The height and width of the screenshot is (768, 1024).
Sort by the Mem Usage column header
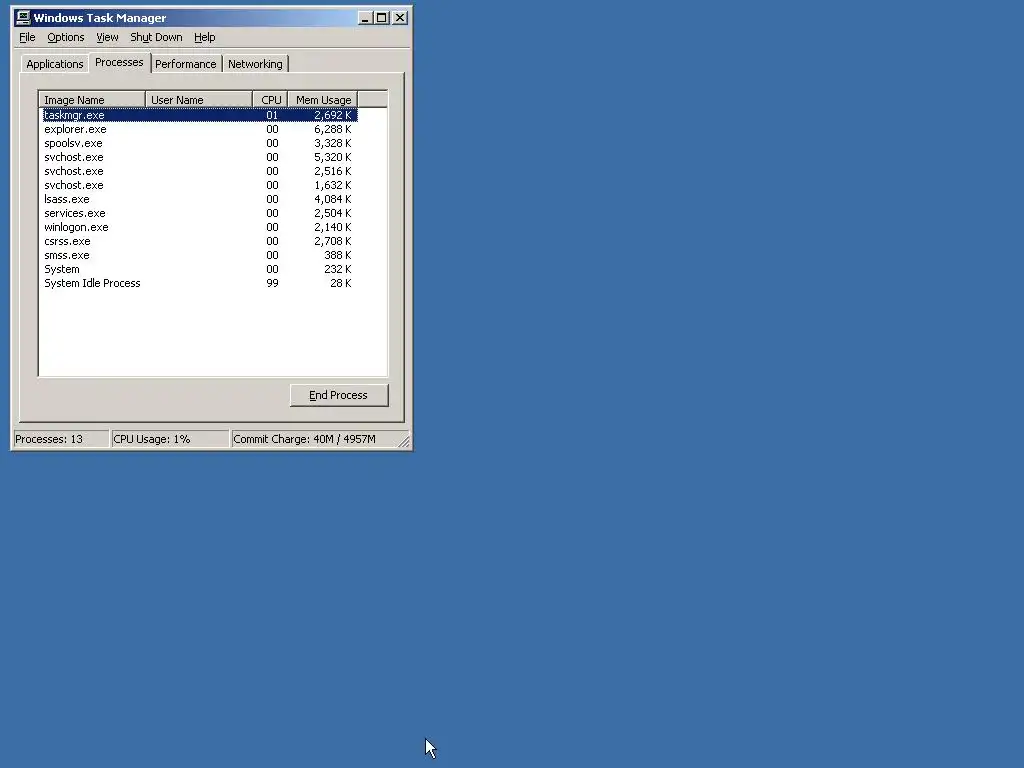pos(323,100)
